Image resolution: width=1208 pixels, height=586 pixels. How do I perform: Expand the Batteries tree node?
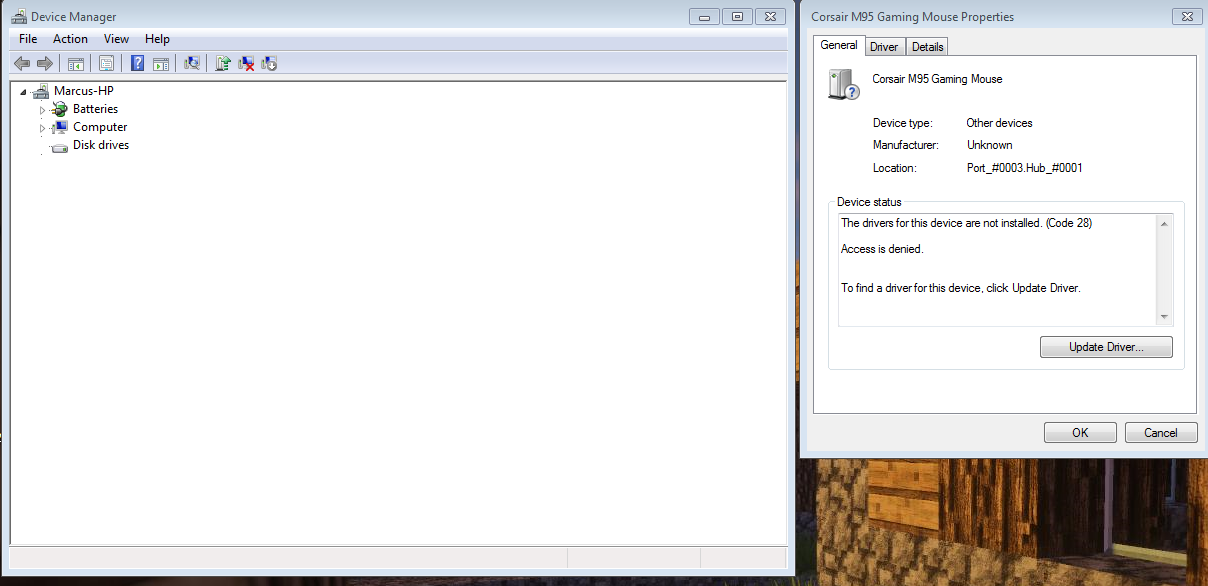pyautogui.click(x=43, y=110)
